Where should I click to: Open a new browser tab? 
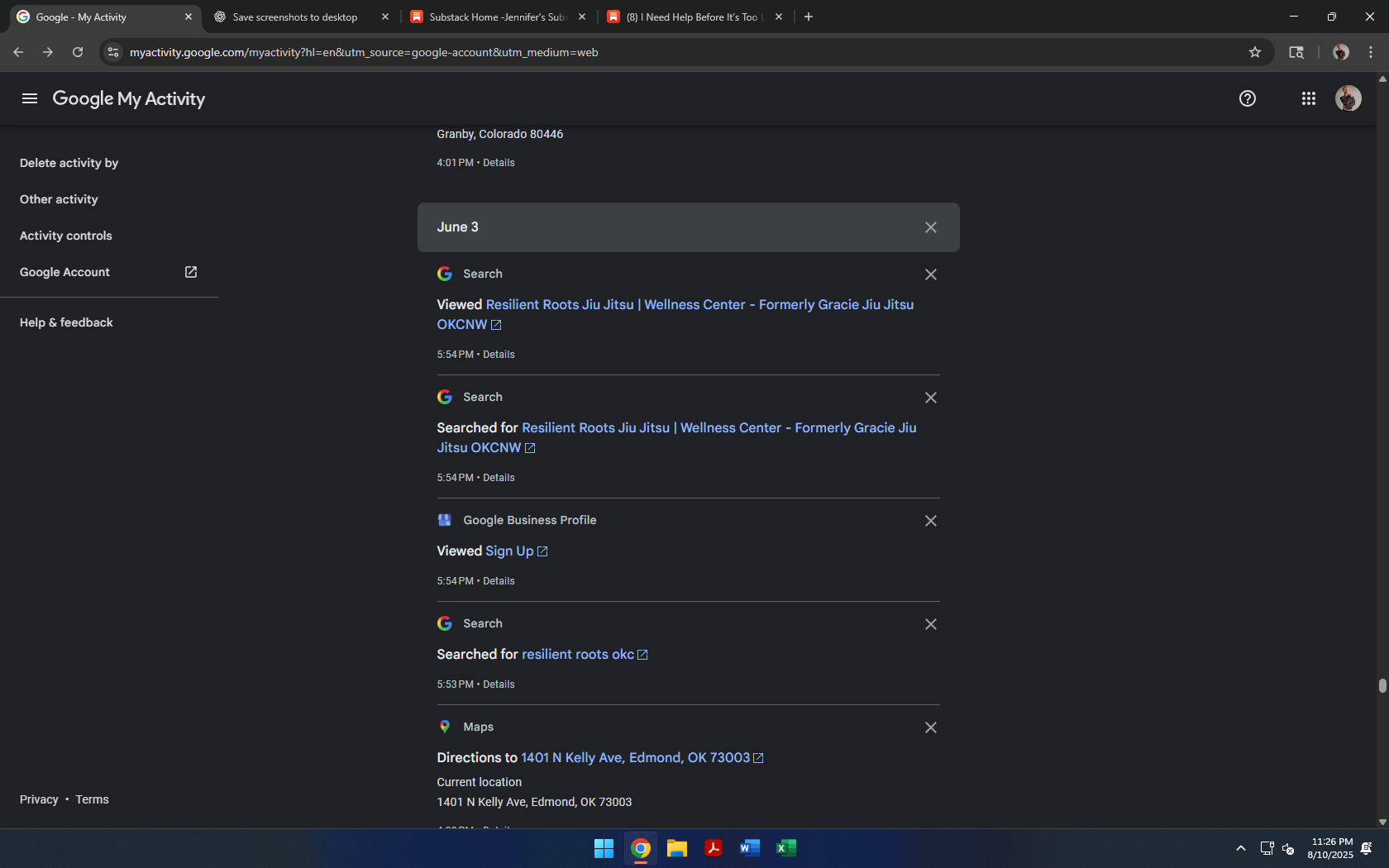click(809, 17)
